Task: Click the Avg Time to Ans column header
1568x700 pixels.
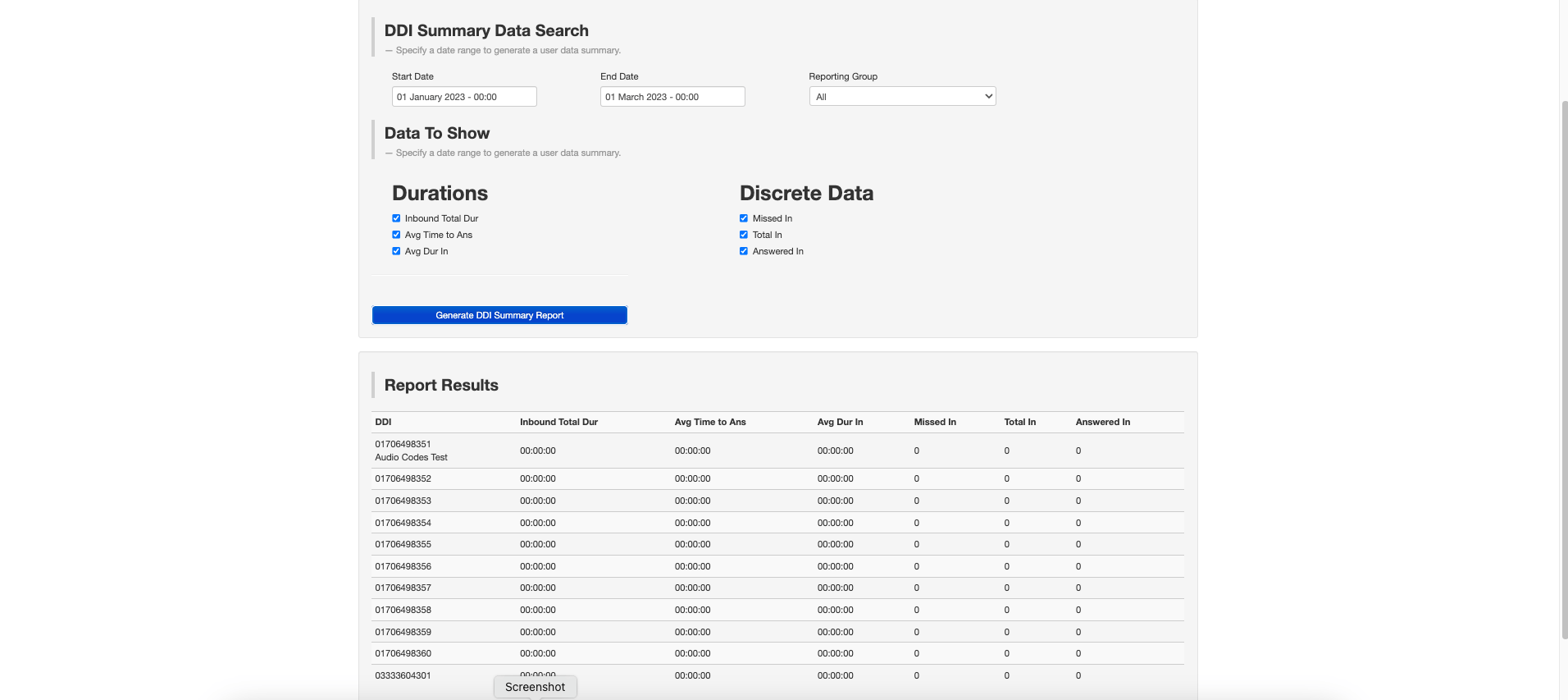Action: tap(710, 422)
